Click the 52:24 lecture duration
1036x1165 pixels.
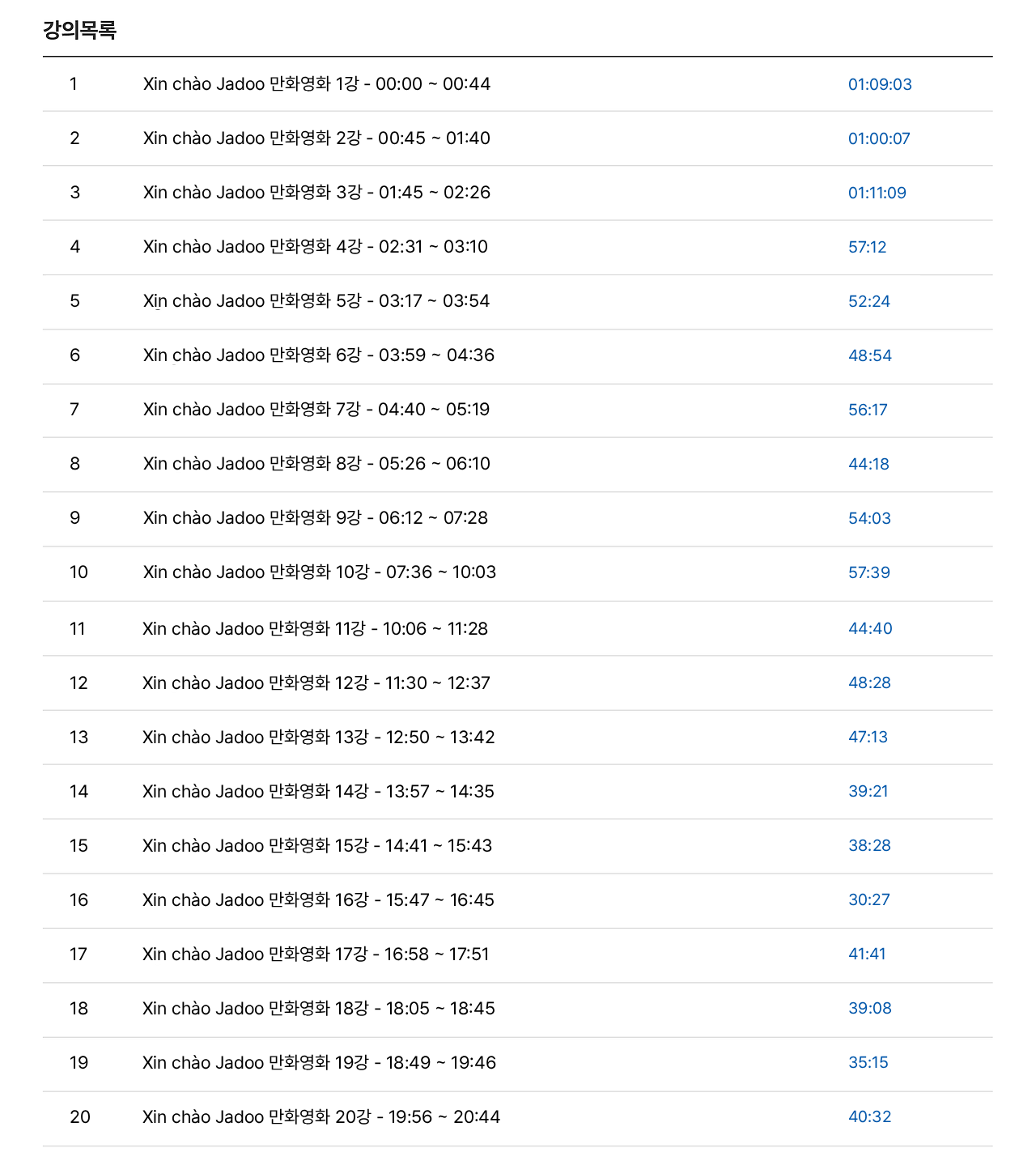click(x=868, y=301)
